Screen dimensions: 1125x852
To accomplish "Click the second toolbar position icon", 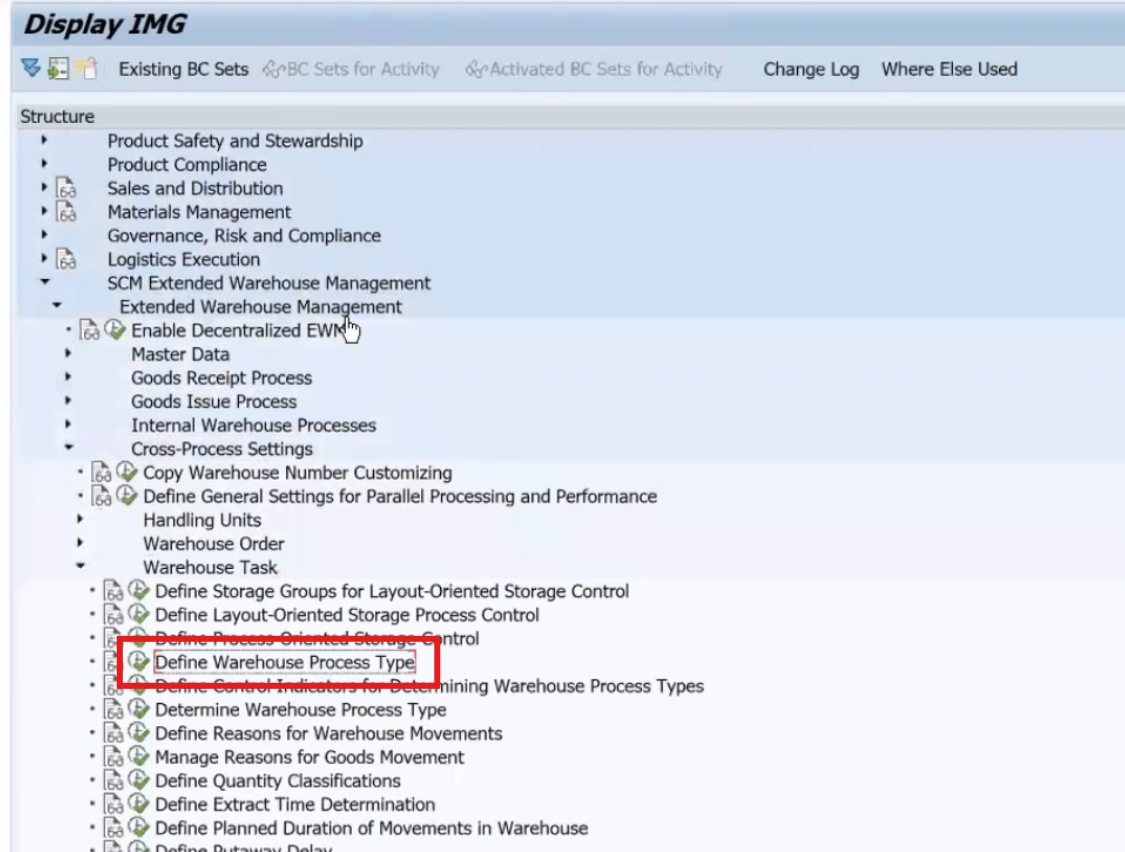I will (58, 68).
